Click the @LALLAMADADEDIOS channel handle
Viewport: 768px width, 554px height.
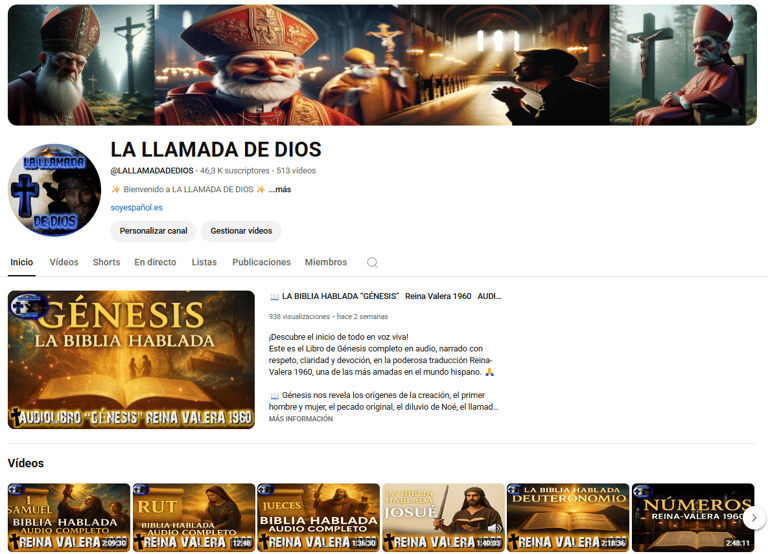click(152, 171)
